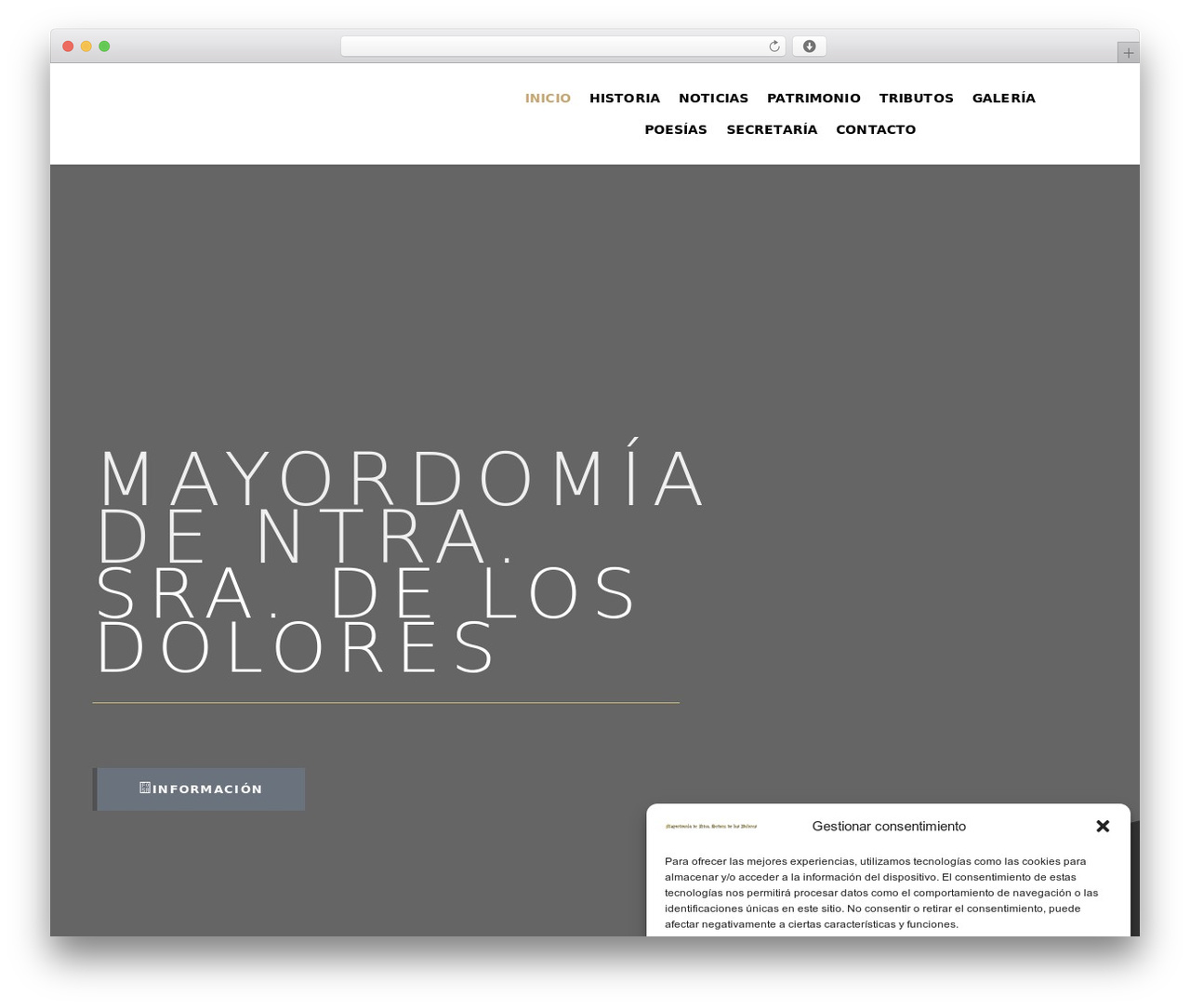This screenshot has width=1190, height=1008.
Task: Visit the Poesías page
Action: pos(676,129)
